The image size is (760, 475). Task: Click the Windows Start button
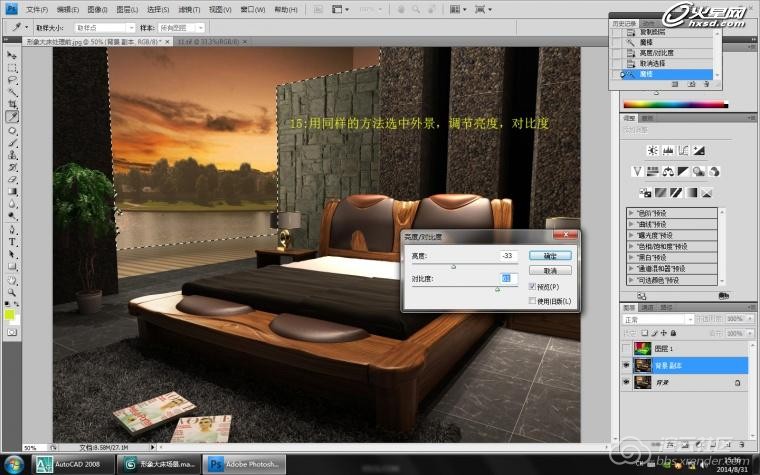click(x=14, y=465)
